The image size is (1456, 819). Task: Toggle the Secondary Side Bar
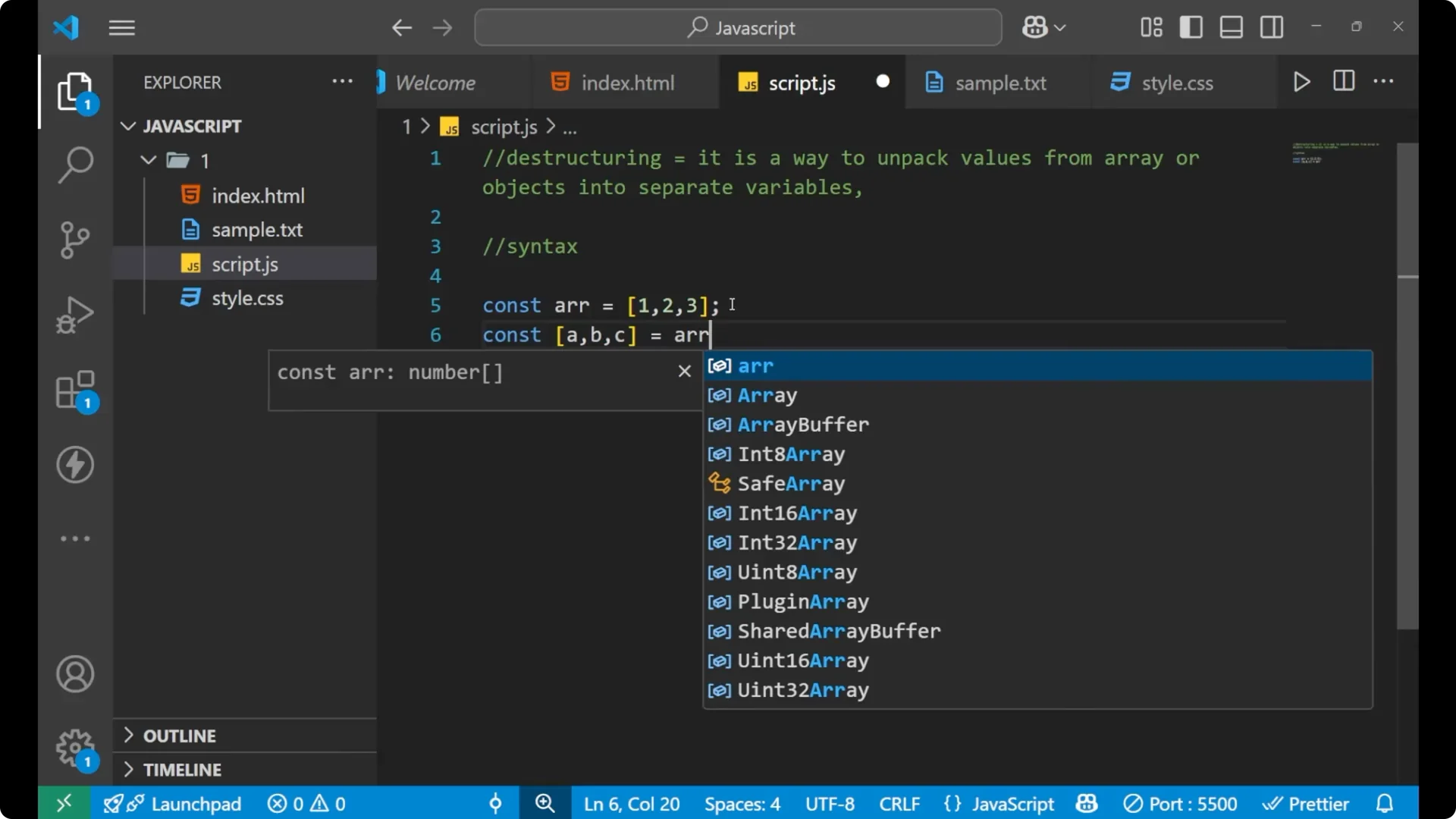1271,27
